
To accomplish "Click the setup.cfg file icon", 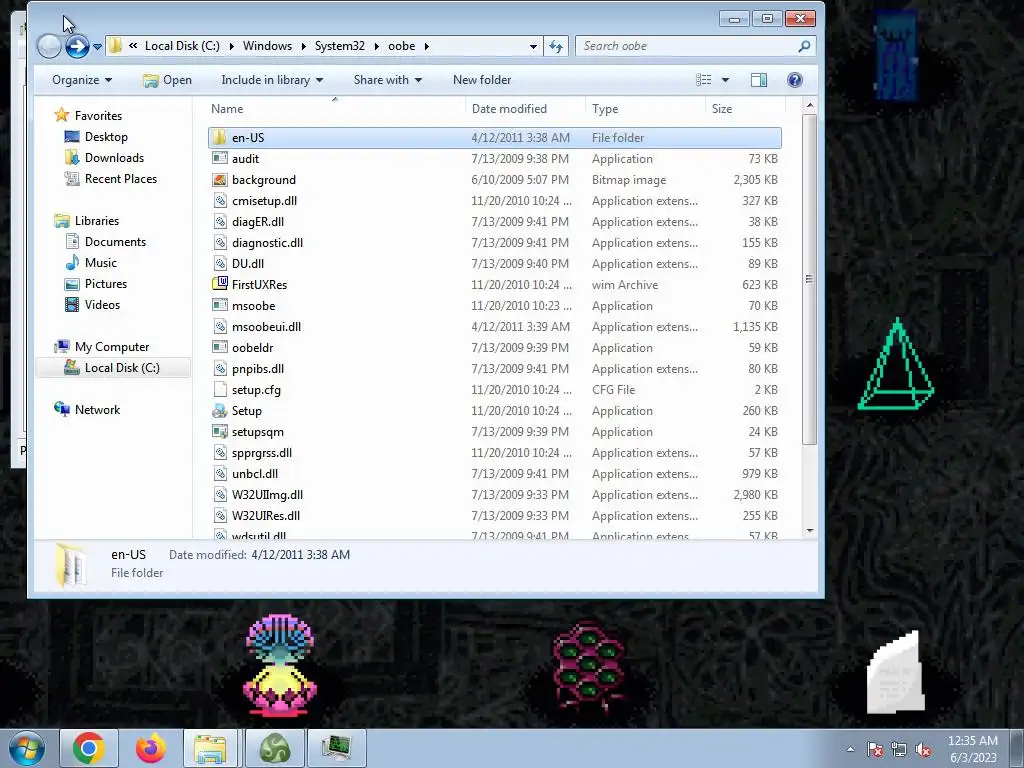I will 220,389.
